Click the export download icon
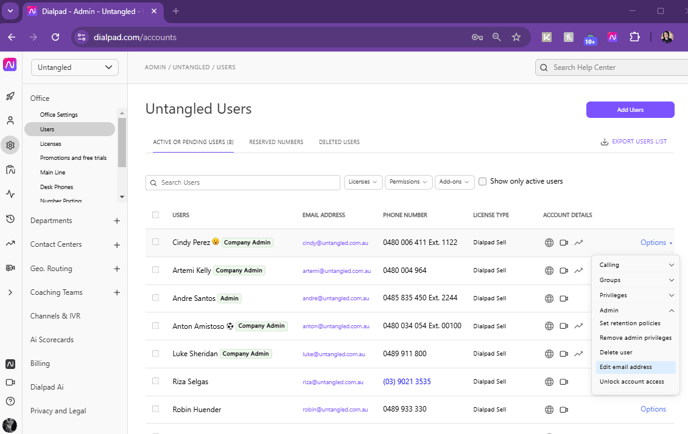The image size is (688, 434). (604, 142)
